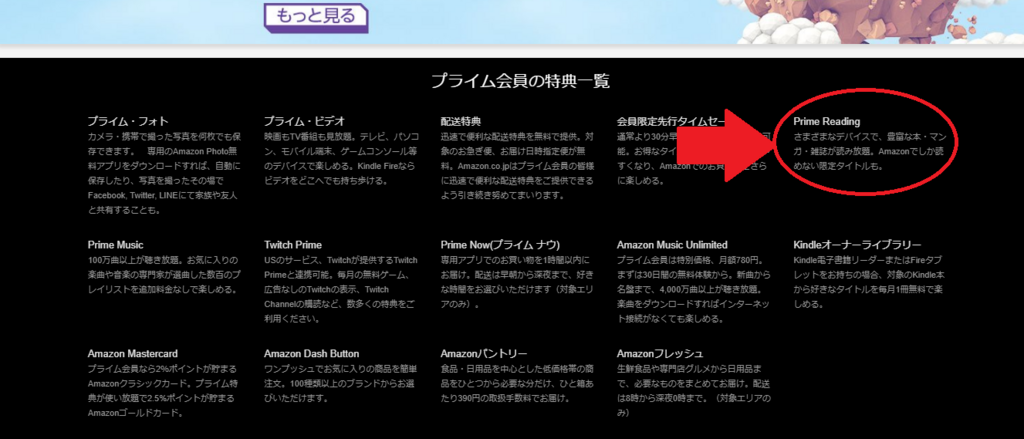The height and width of the screenshot is (439, 1024).
Task: Click the プライム・ビデオ description 映画もTV番組も見放題
Action: click(x=342, y=159)
